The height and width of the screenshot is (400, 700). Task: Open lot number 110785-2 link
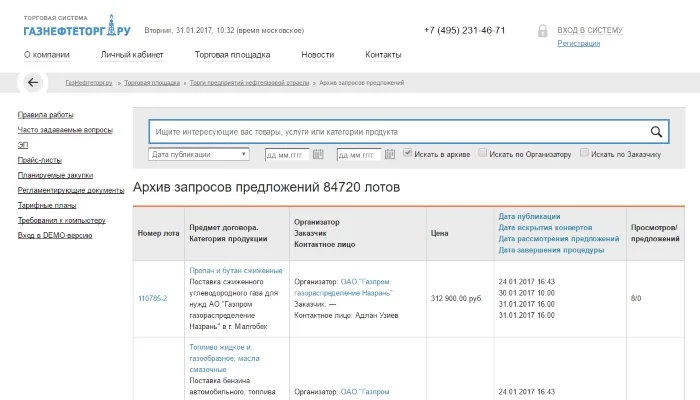click(153, 298)
